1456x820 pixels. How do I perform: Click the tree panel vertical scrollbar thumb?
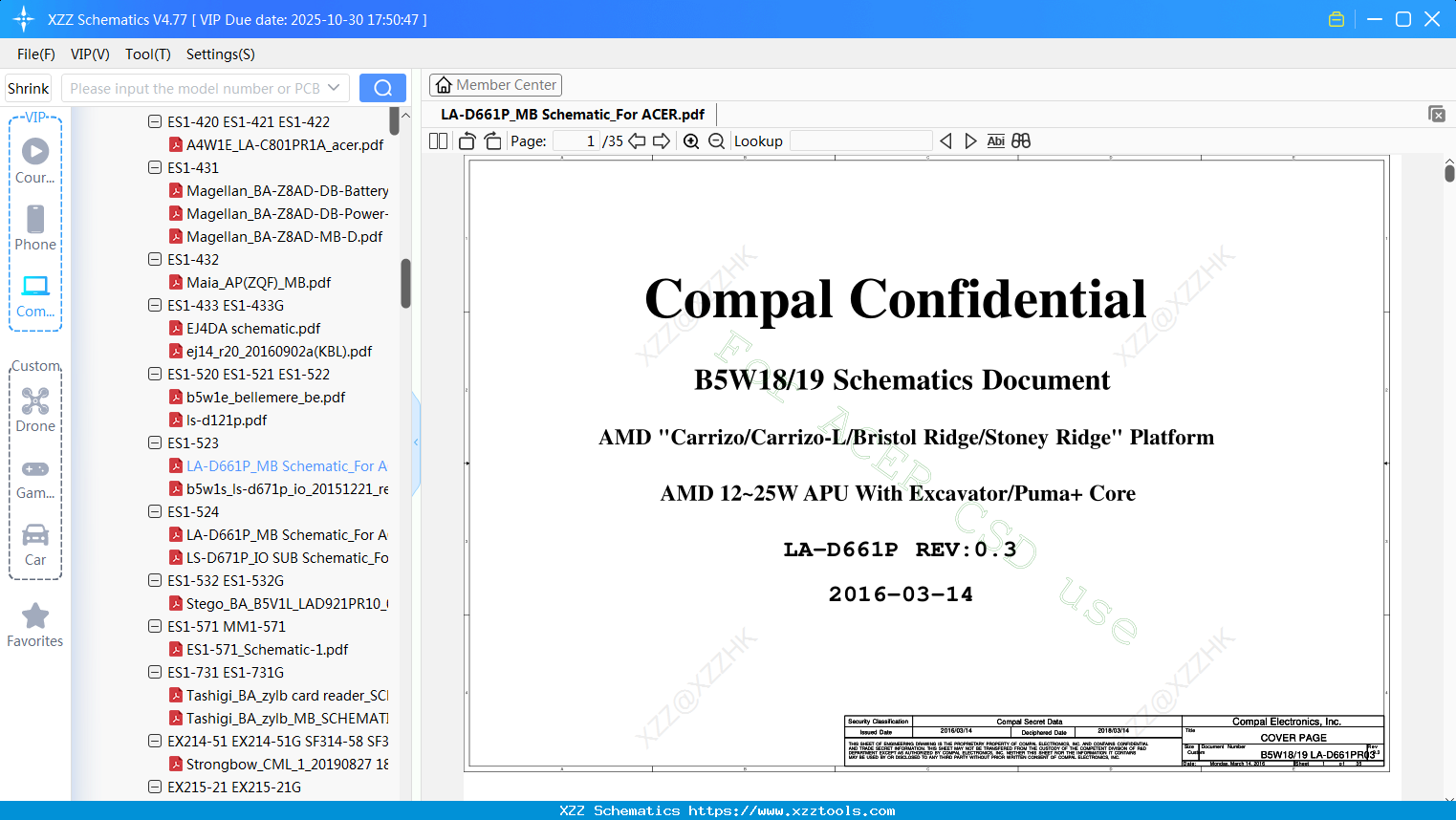(x=405, y=283)
